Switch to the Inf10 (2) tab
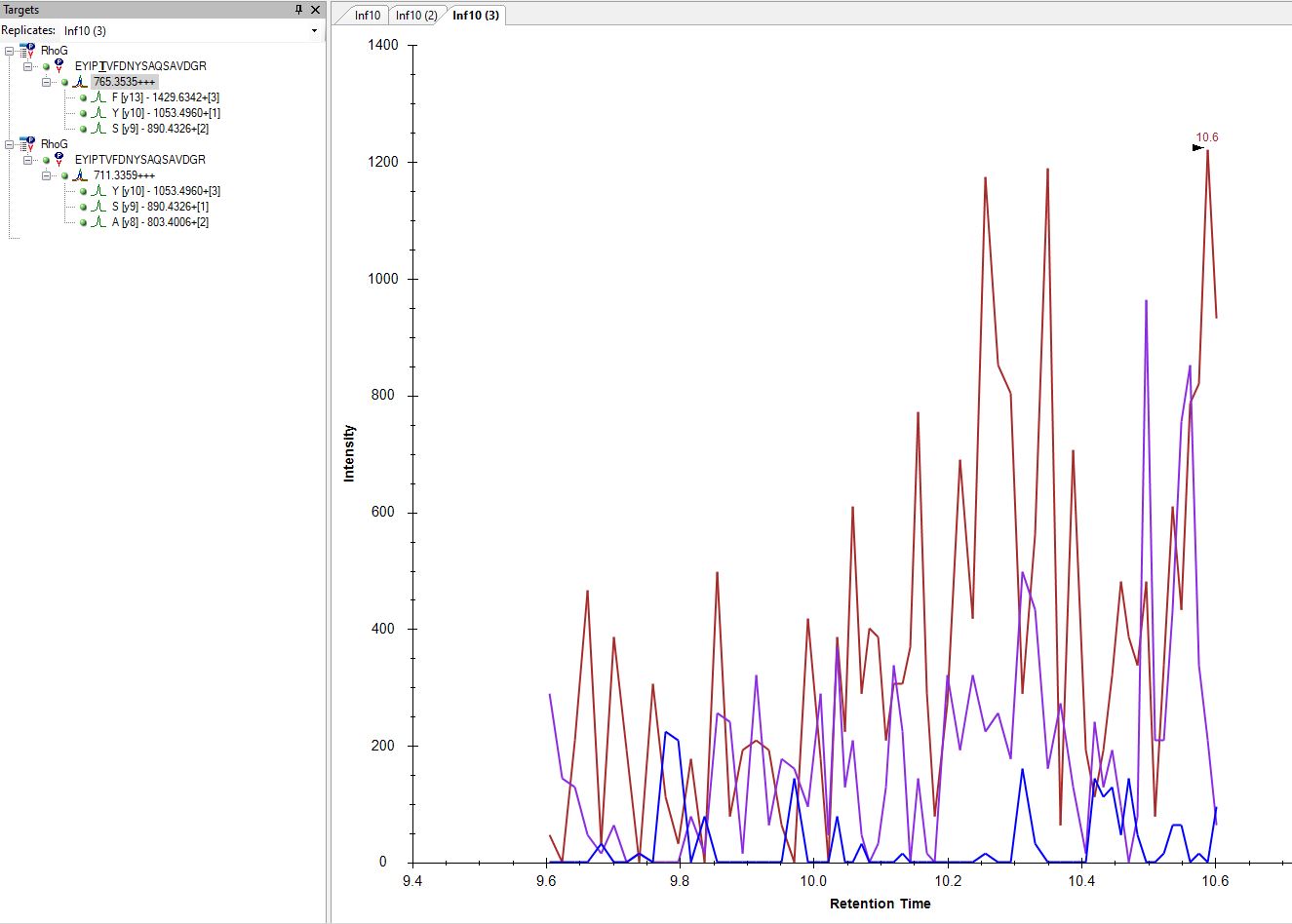 click(x=416, y=16)
